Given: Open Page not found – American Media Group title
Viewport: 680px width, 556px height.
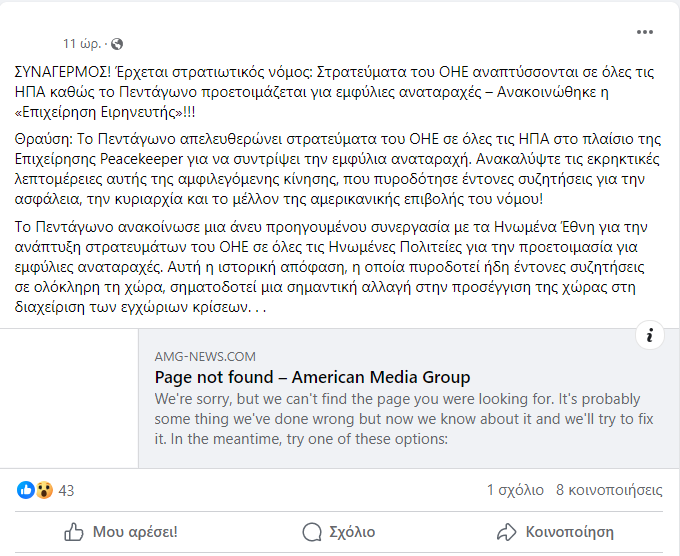Looking at the screenshot, I should (x=312, y=377).
